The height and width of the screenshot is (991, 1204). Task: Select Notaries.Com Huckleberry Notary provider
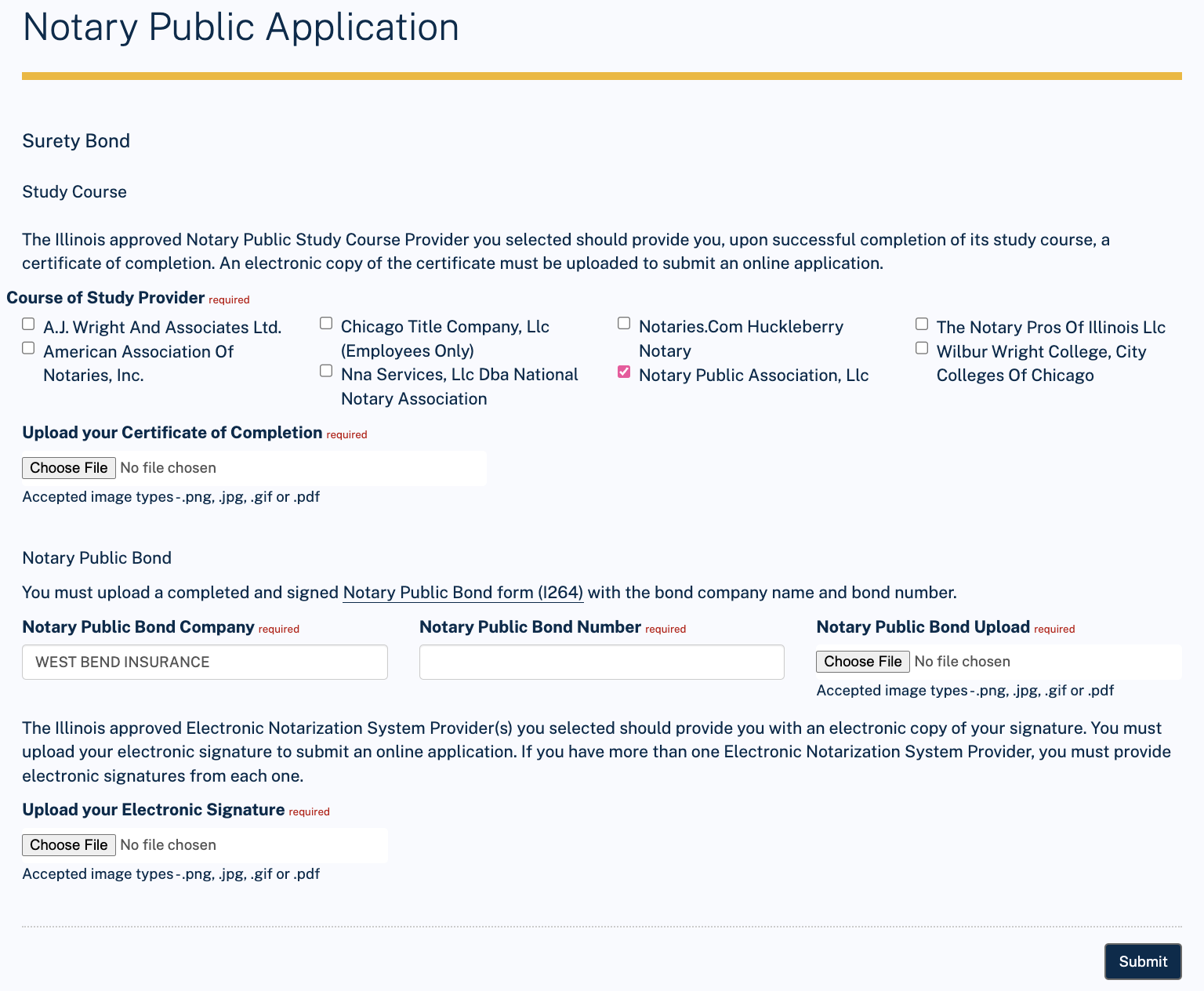coord(624,322)
